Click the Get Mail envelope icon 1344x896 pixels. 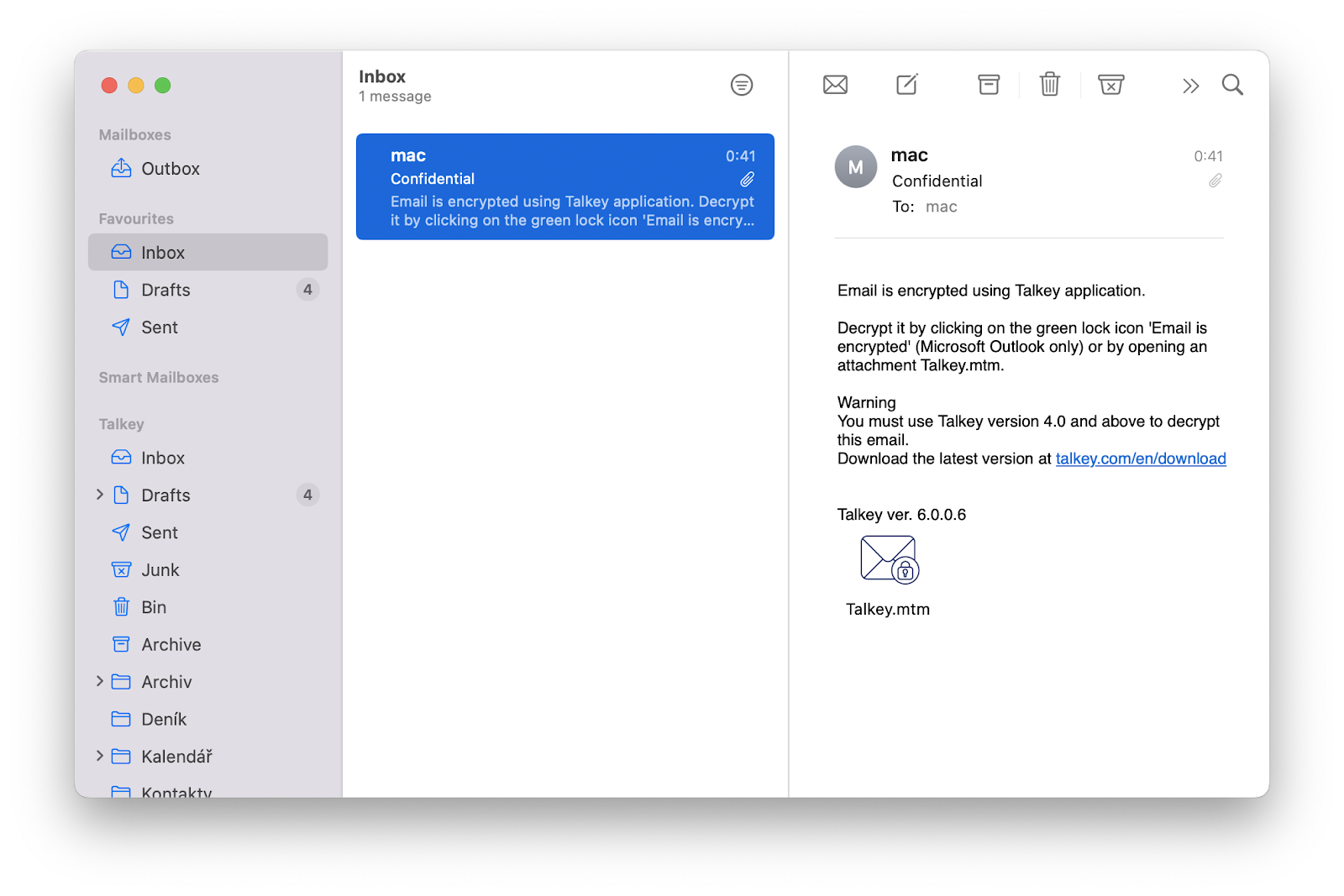pyautogui.click(x=835, y=85)
